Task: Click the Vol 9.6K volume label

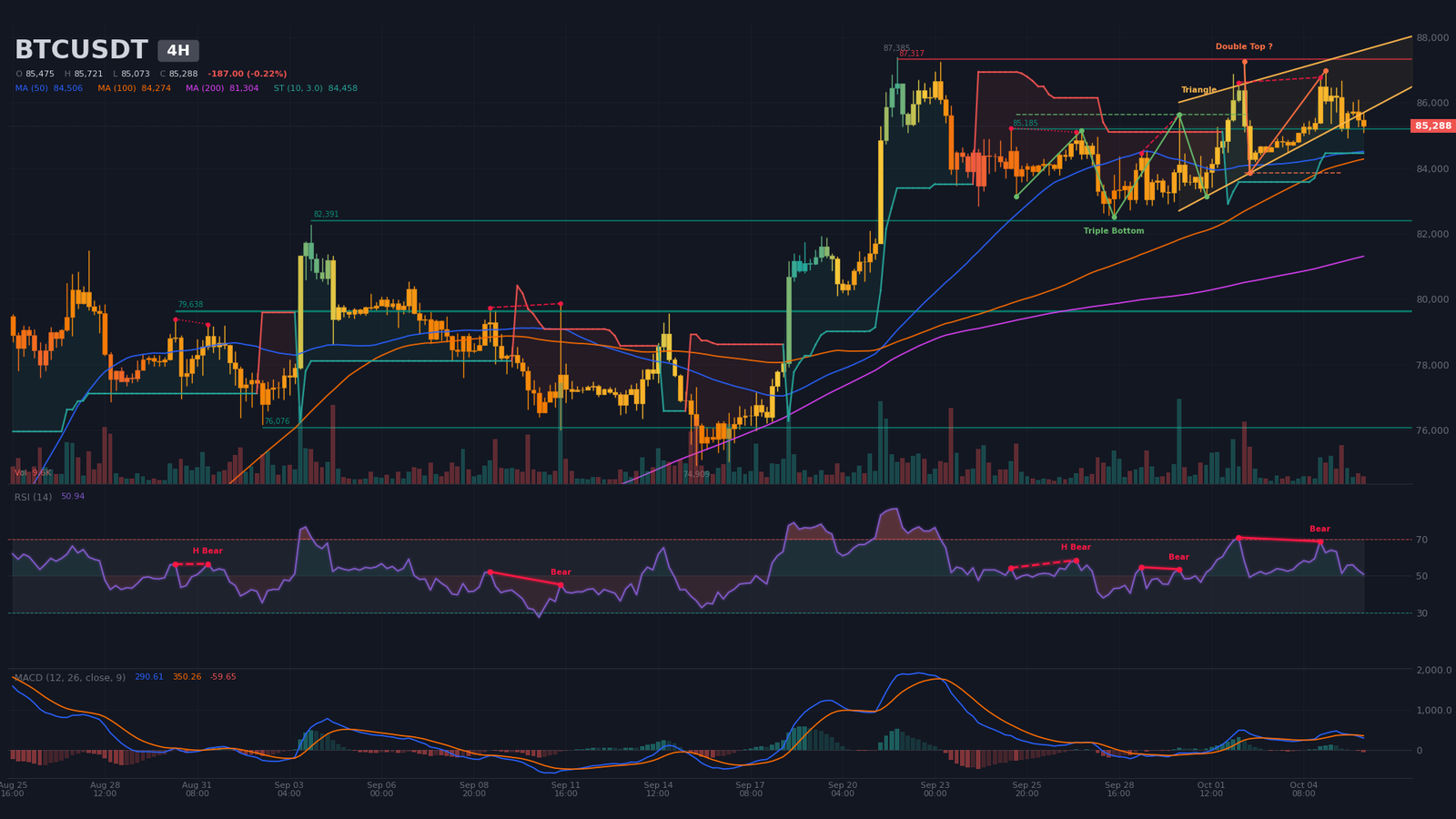Action: pos(33,473)
